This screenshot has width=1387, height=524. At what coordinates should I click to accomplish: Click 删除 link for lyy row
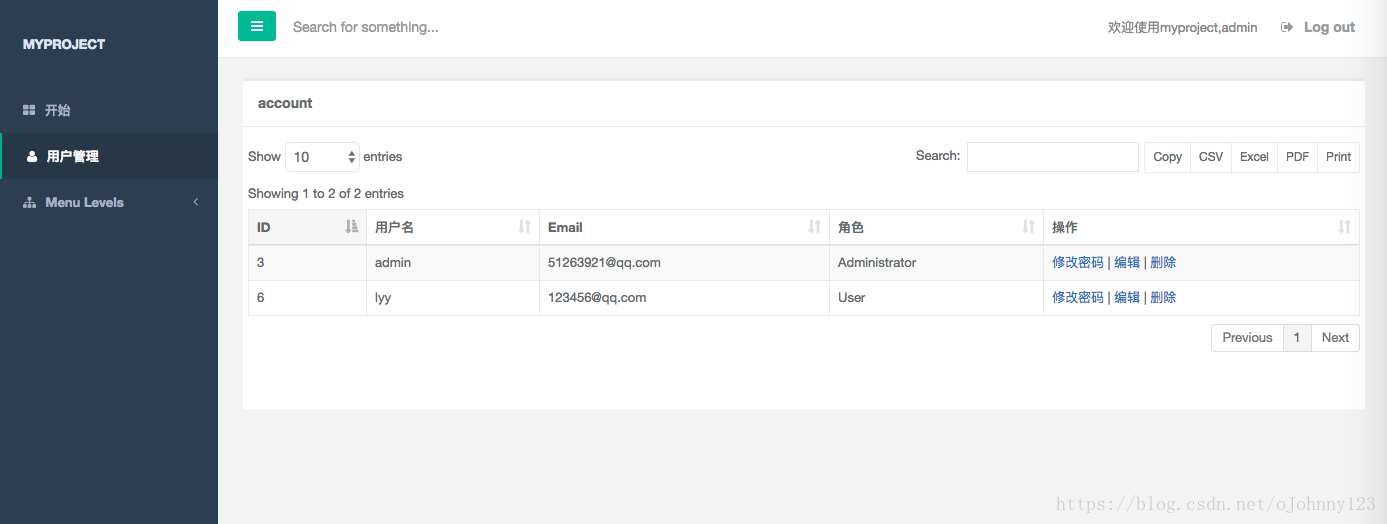1163,297
